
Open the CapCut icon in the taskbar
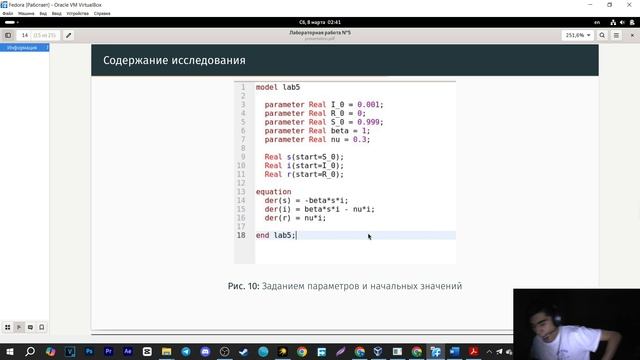[147, 351]
